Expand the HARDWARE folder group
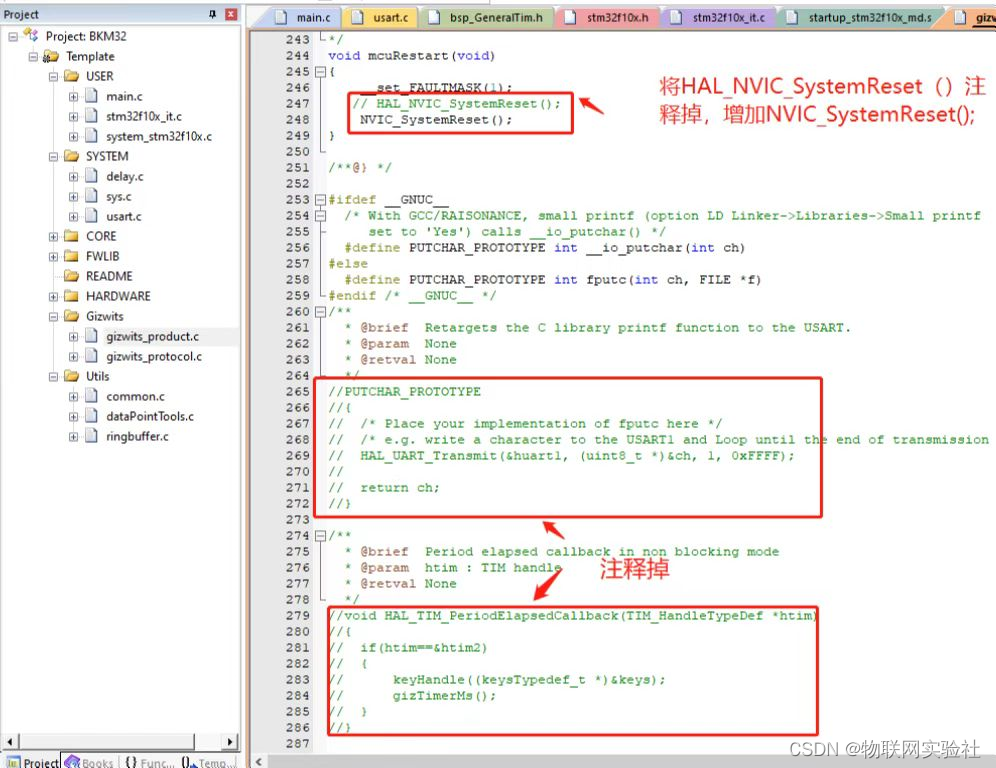 click(x=53, y=296)
